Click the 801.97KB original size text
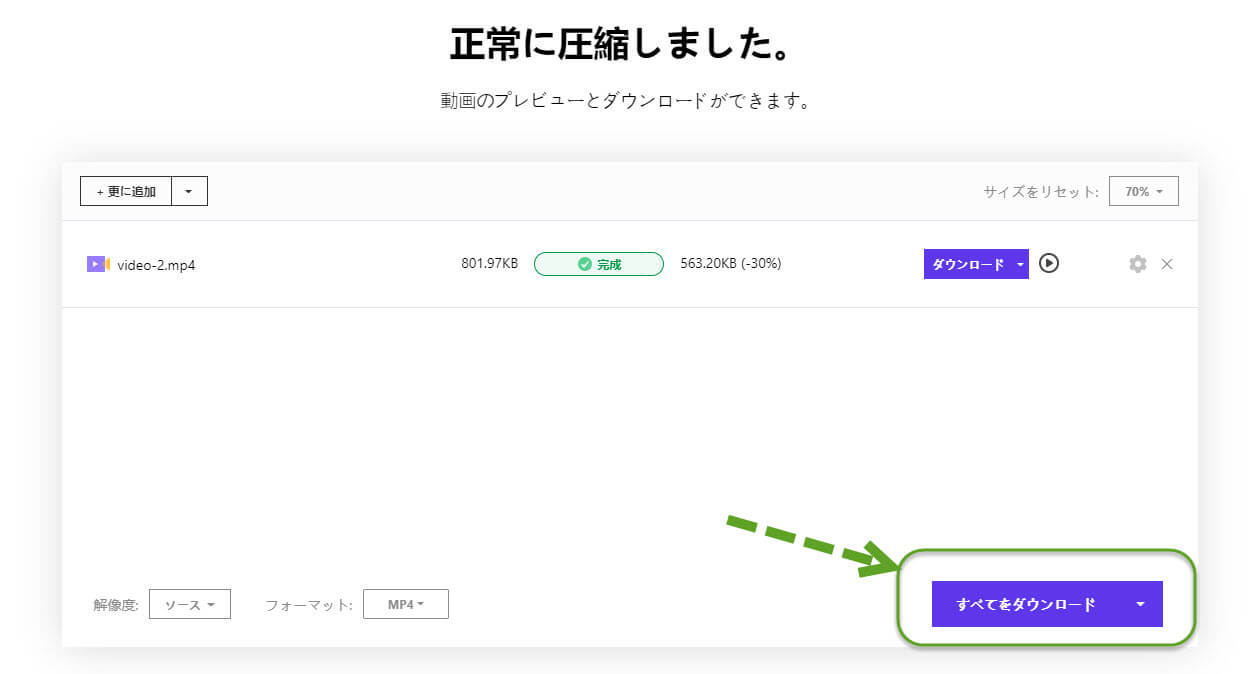1251x674 pixels. tap(489, 264)
